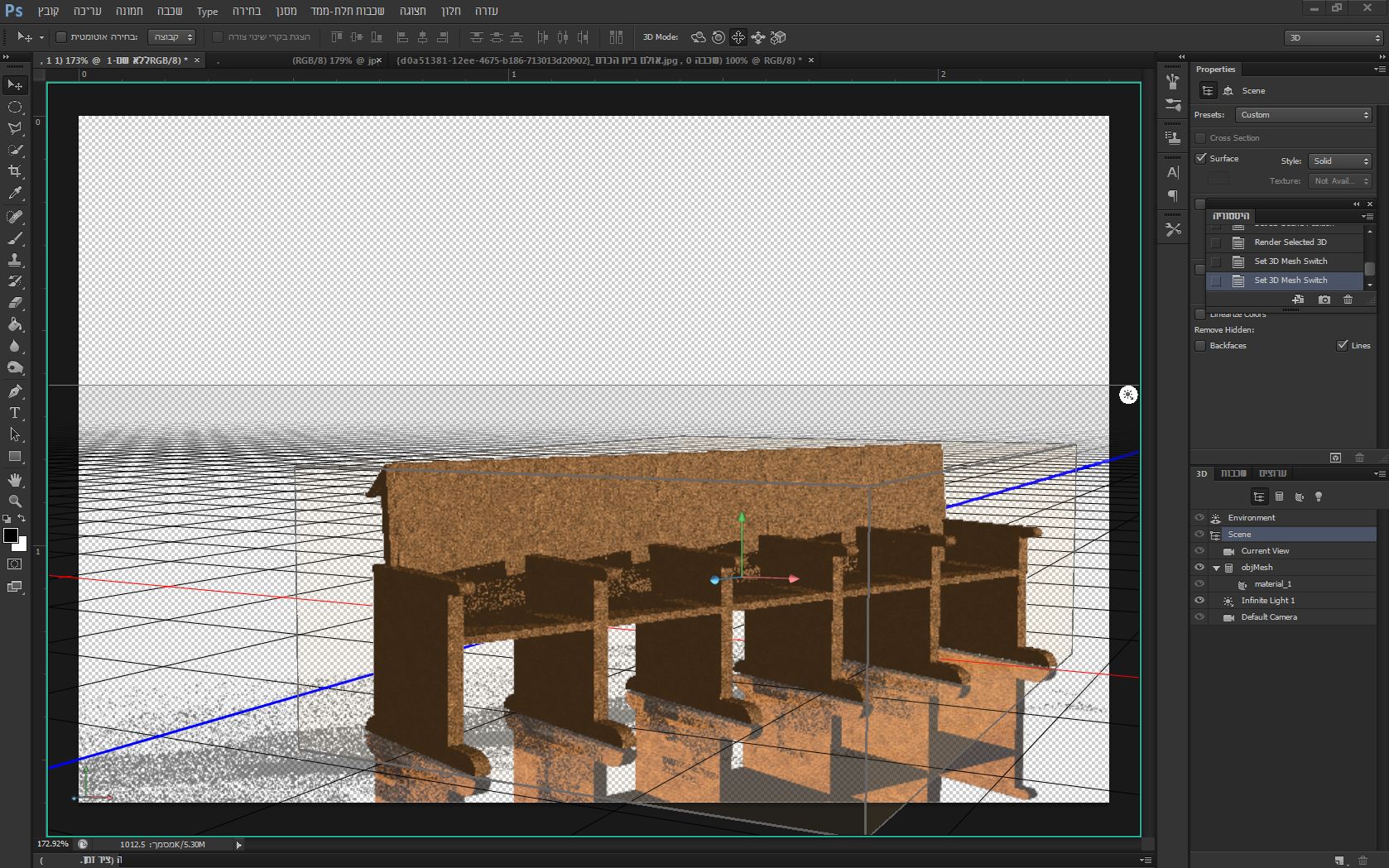The width and height of the screenshot is (1389, 868).
Task: Enable the Cross Section checkbox
Action: point(1201,138)
